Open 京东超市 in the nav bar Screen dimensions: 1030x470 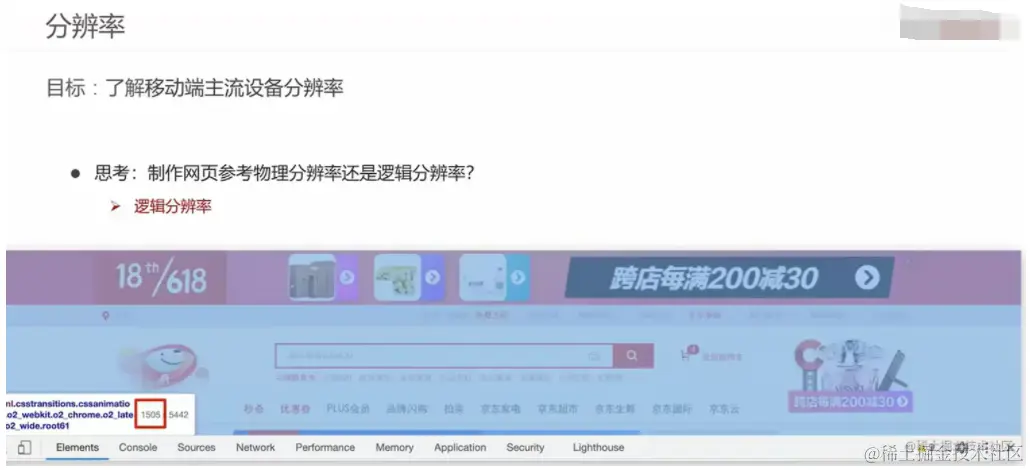point(558,409)
